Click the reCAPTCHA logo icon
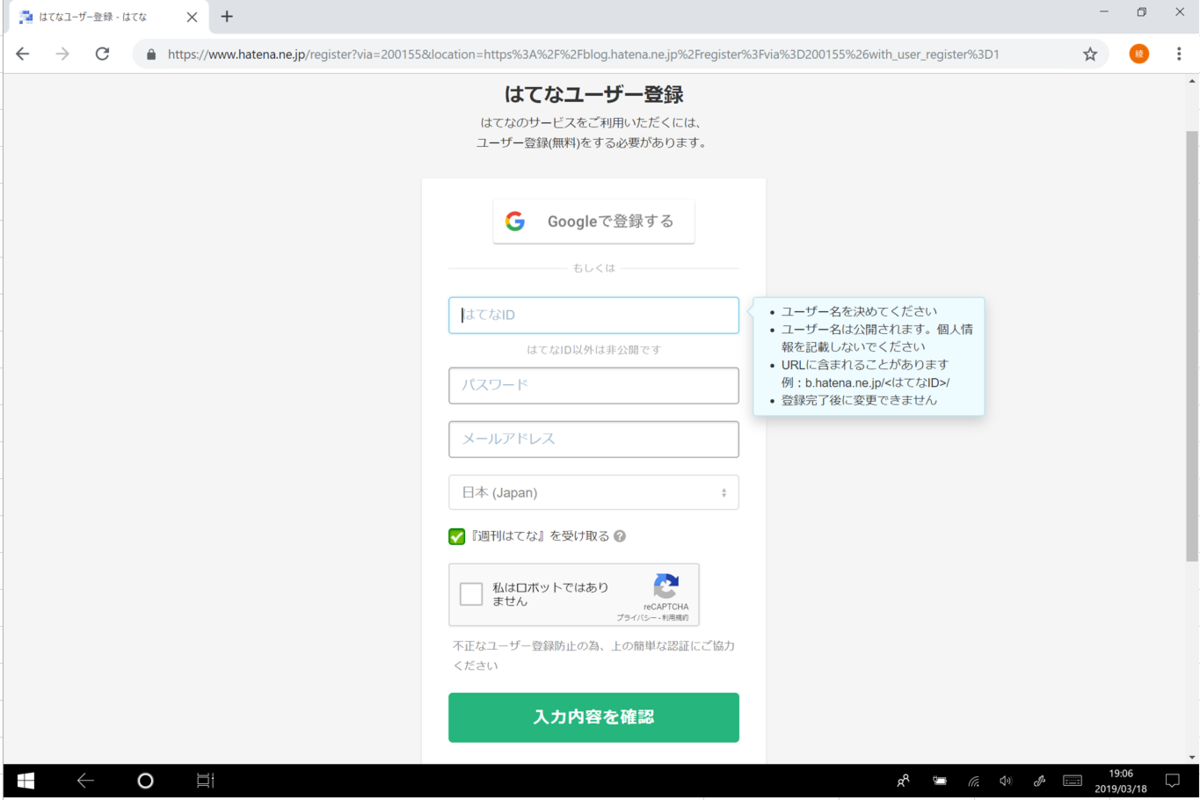 point(666,586)
